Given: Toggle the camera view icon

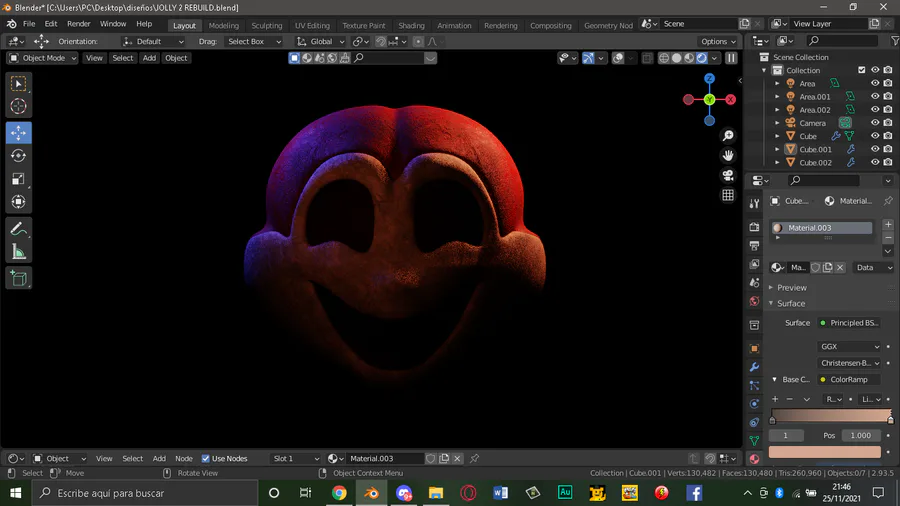Looking at the screenshot, I should tap(728, 175).
